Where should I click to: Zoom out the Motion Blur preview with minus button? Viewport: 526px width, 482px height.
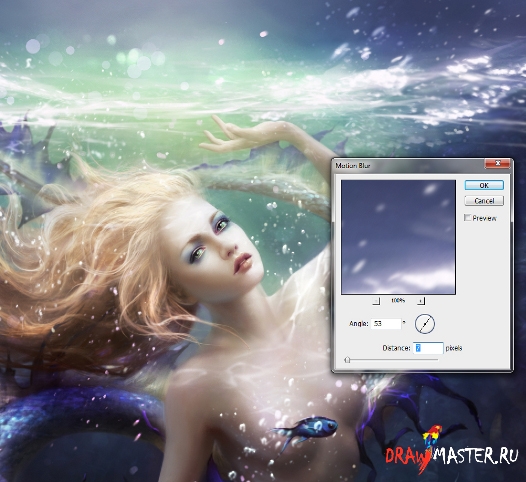[x=377, y=301]
